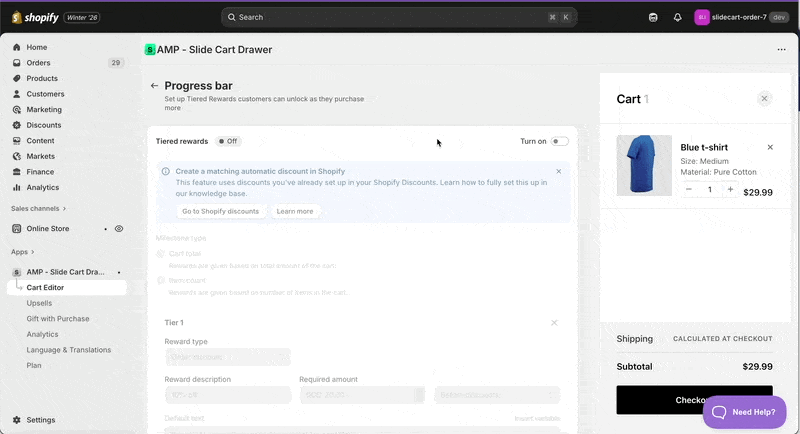Decrease Blue t-shirt quantity
The height and width of the screenshot is (434, 800).
689,189
